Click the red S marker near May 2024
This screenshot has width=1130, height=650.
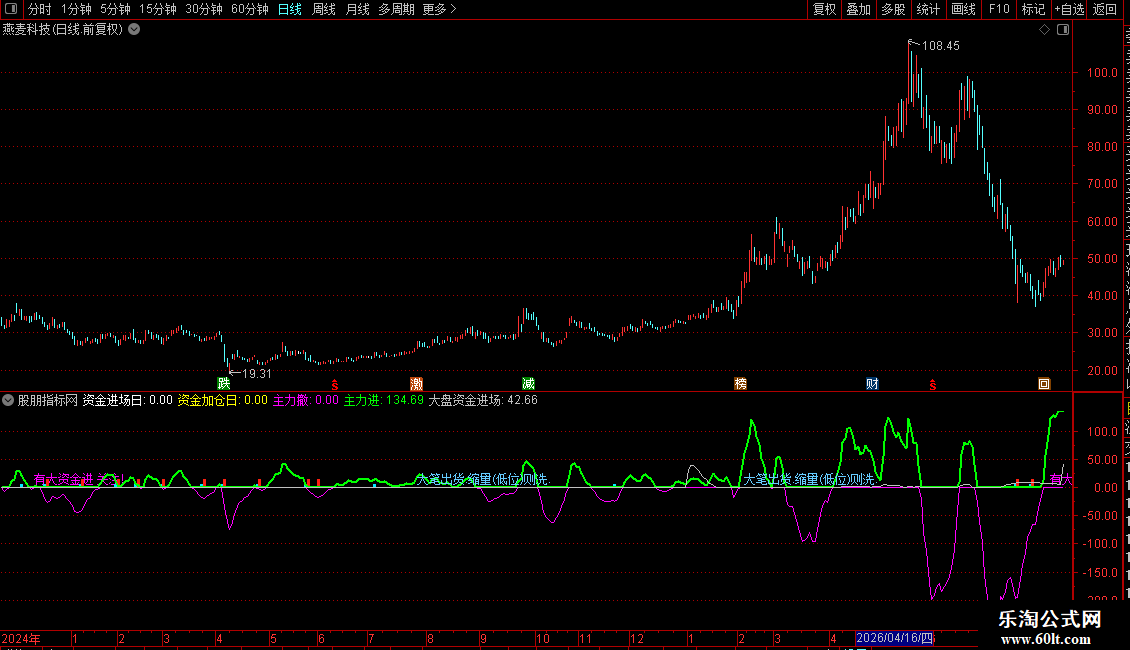coord(334,386)
